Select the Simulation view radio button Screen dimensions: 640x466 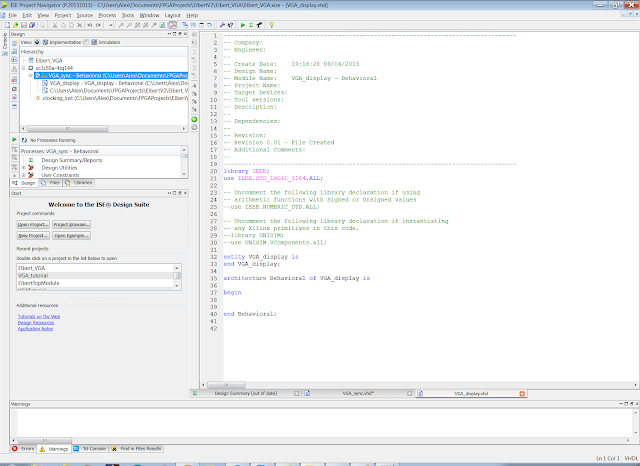pos(86,42)
